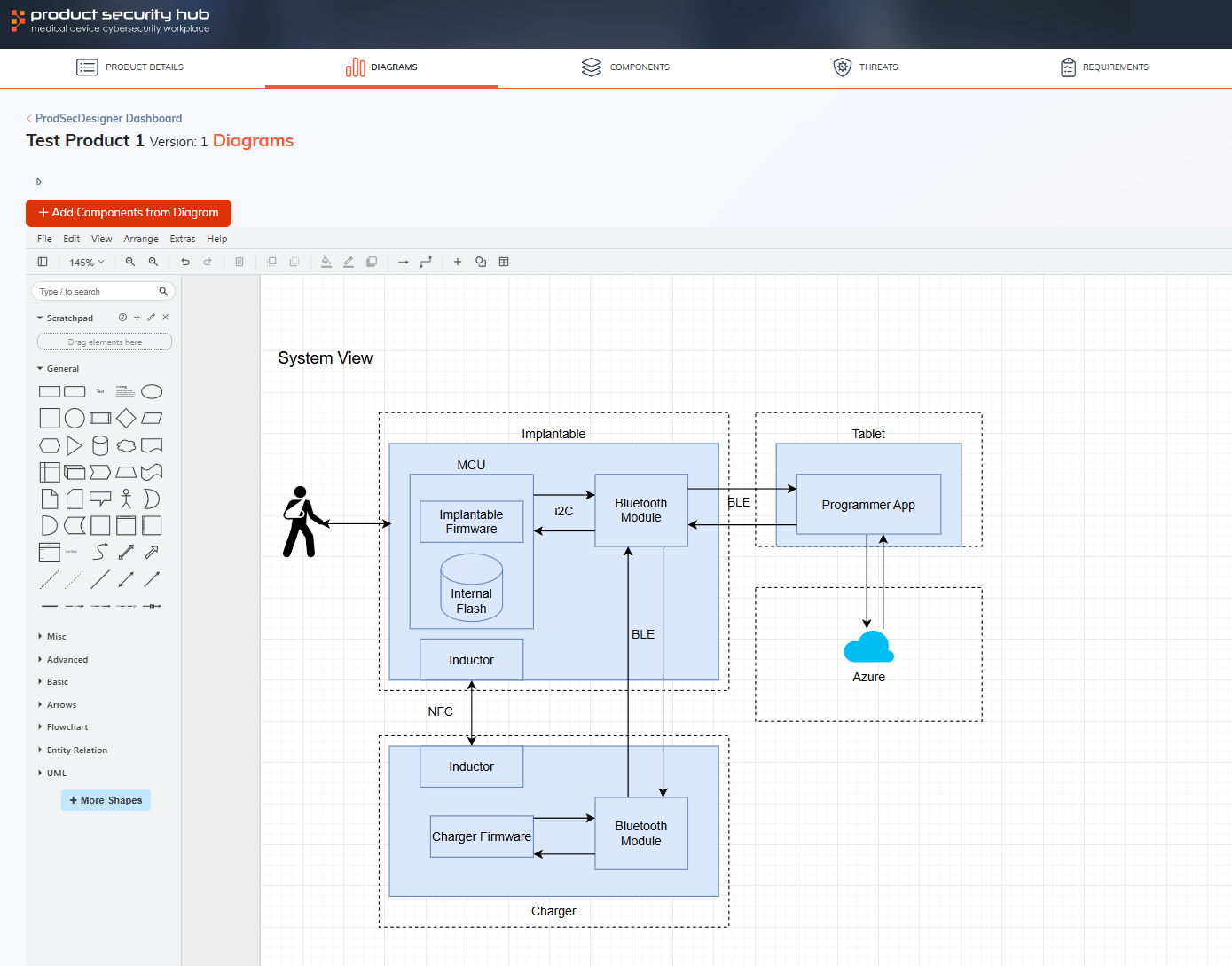Open the Scratchpad help icon
The image size is (1232, 966).
tap(122, 317)
